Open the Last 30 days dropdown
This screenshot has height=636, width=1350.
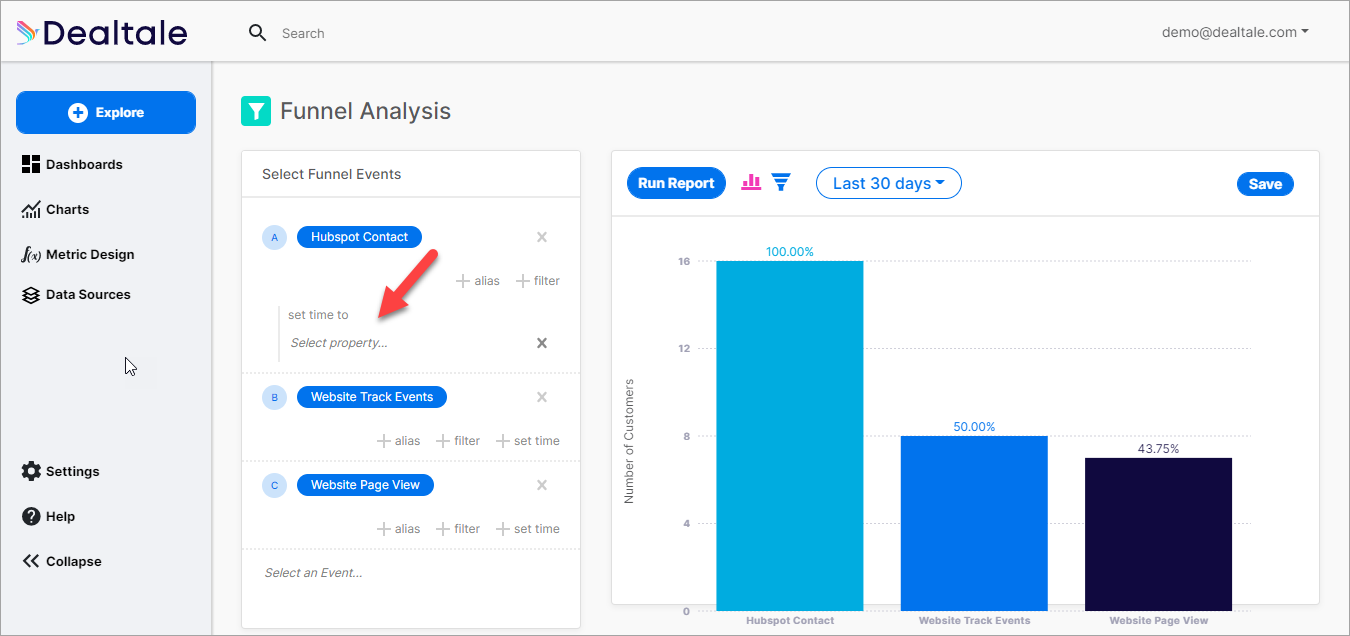click(x=889, y=183)
